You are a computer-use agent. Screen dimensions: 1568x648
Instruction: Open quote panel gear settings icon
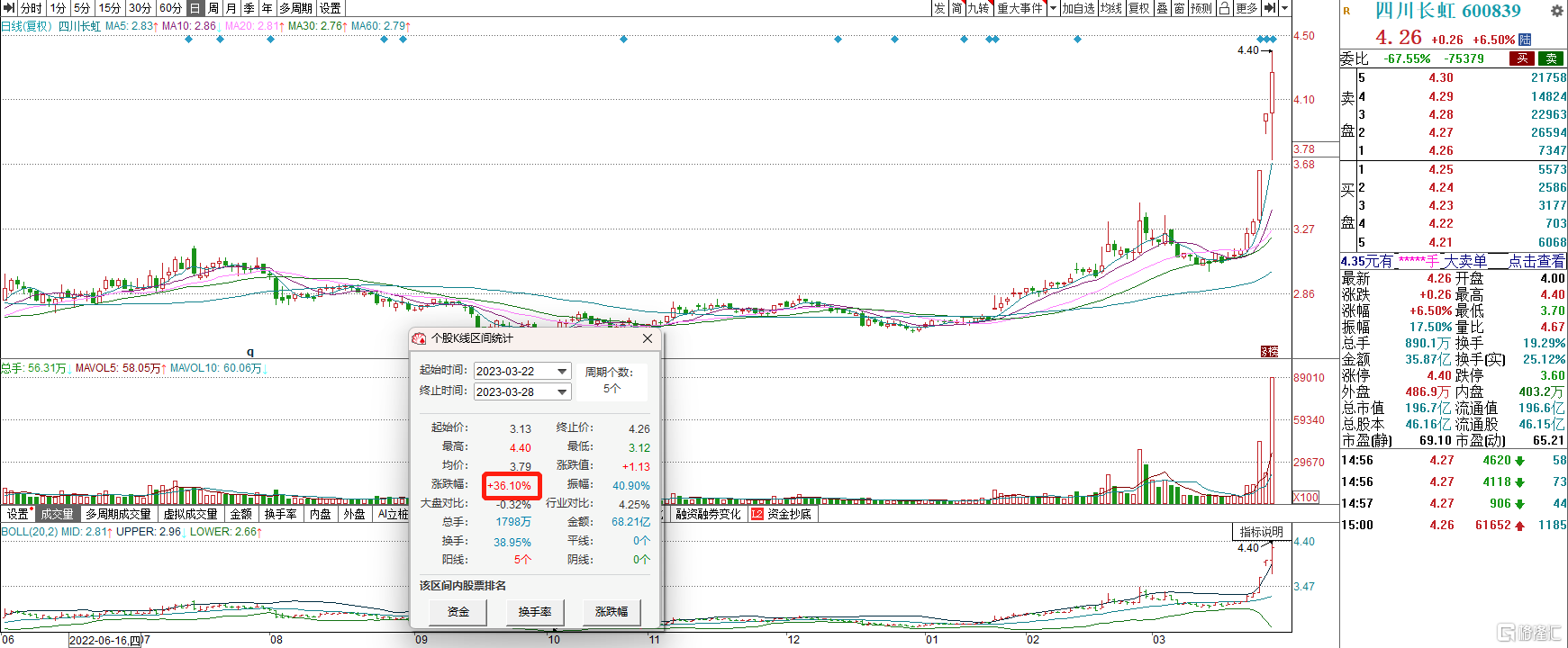(1556, 10)
